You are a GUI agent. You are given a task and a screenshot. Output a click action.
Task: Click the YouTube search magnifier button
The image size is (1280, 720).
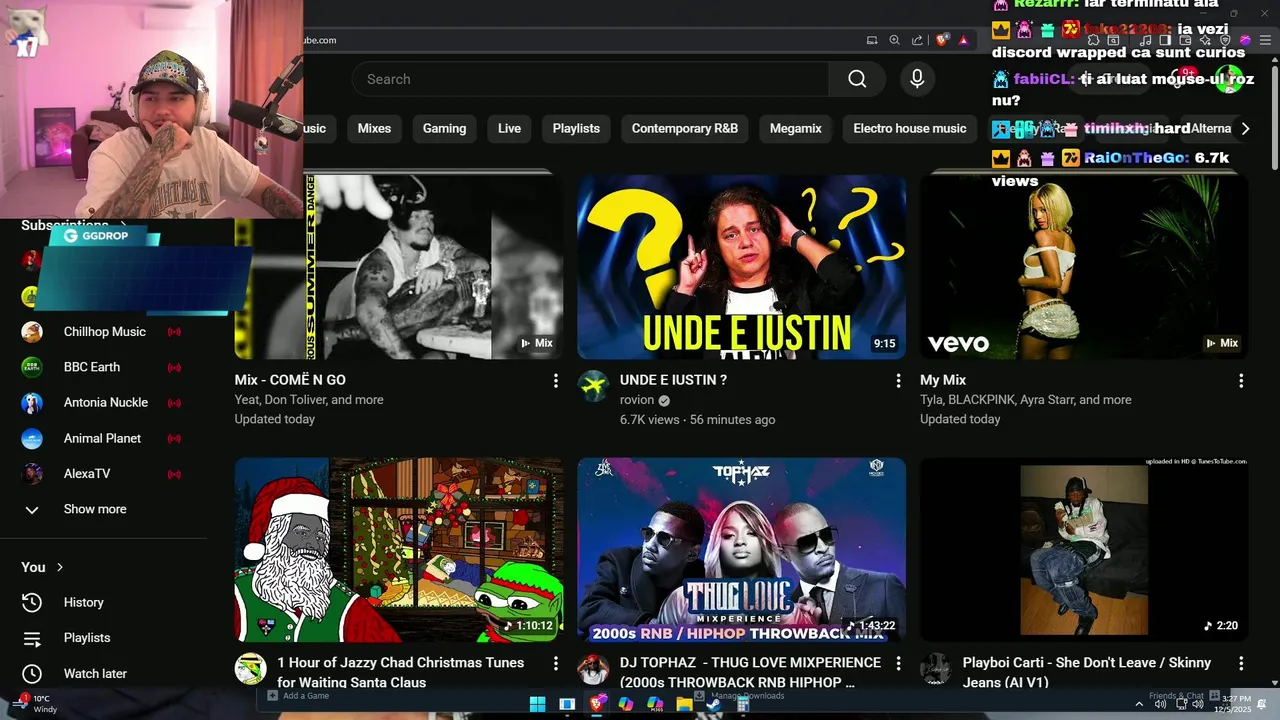click(x=857, y=79)
